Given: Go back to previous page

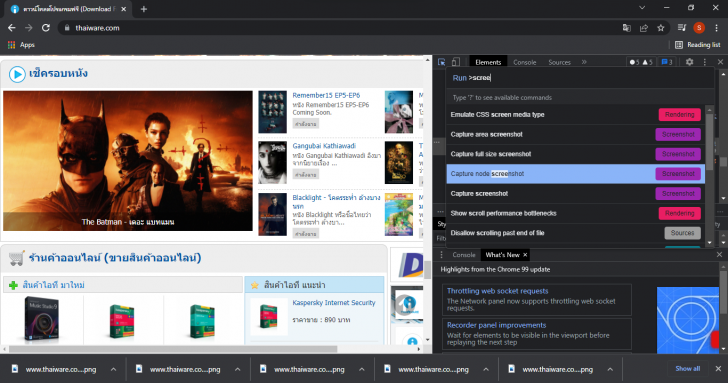Looking at the screenshot, I should (x=12, y=28).
